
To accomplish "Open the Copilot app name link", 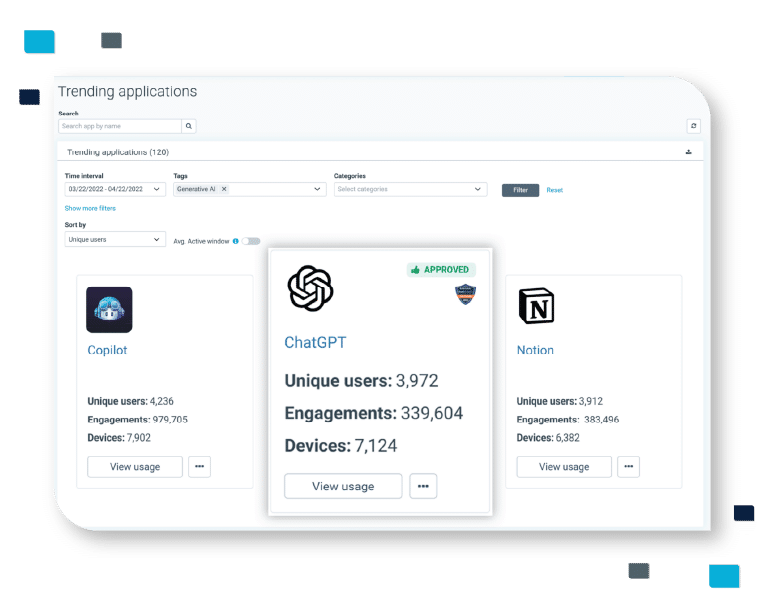I will pos(107,350).
